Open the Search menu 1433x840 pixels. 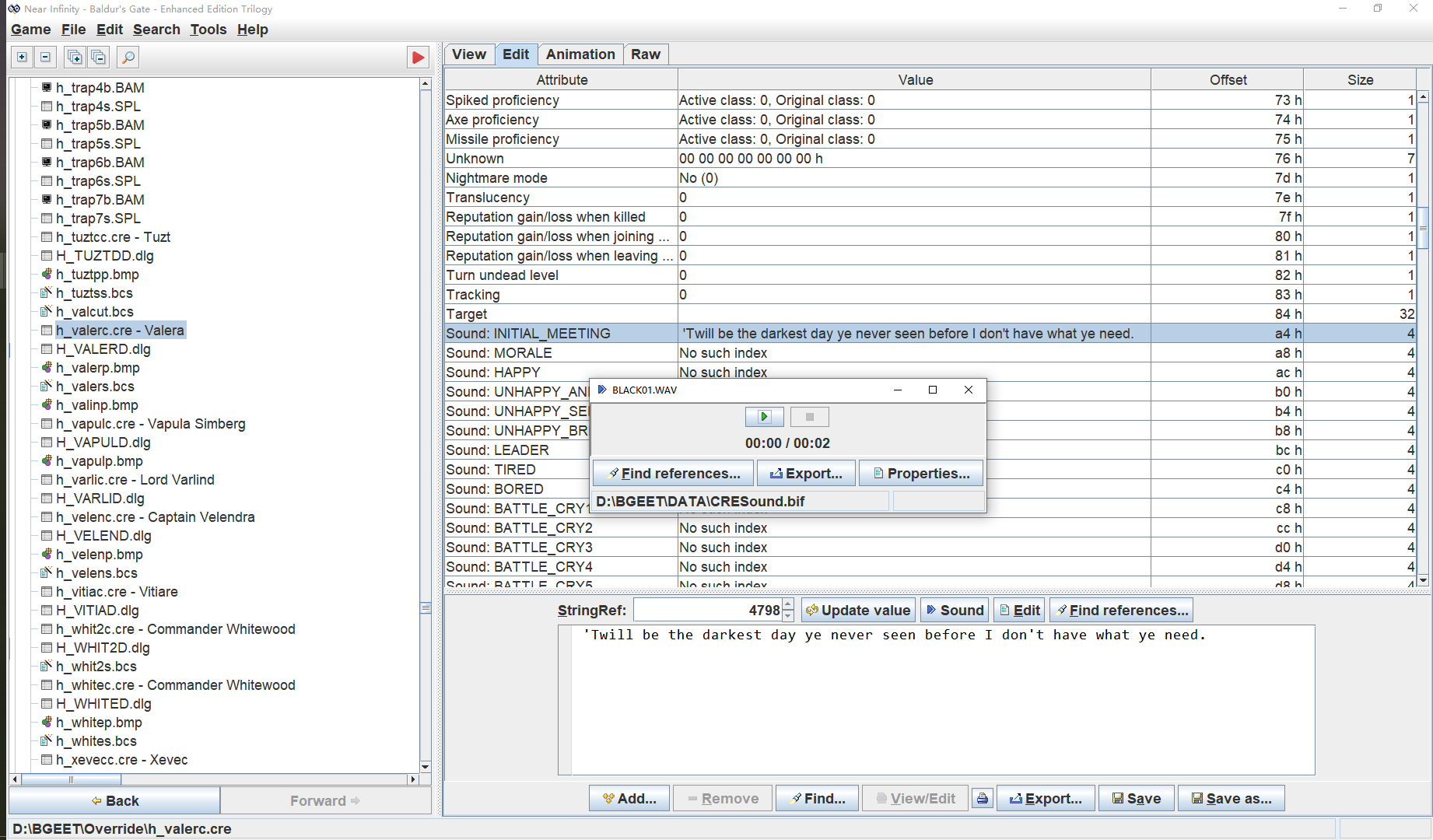pos(156,30)
